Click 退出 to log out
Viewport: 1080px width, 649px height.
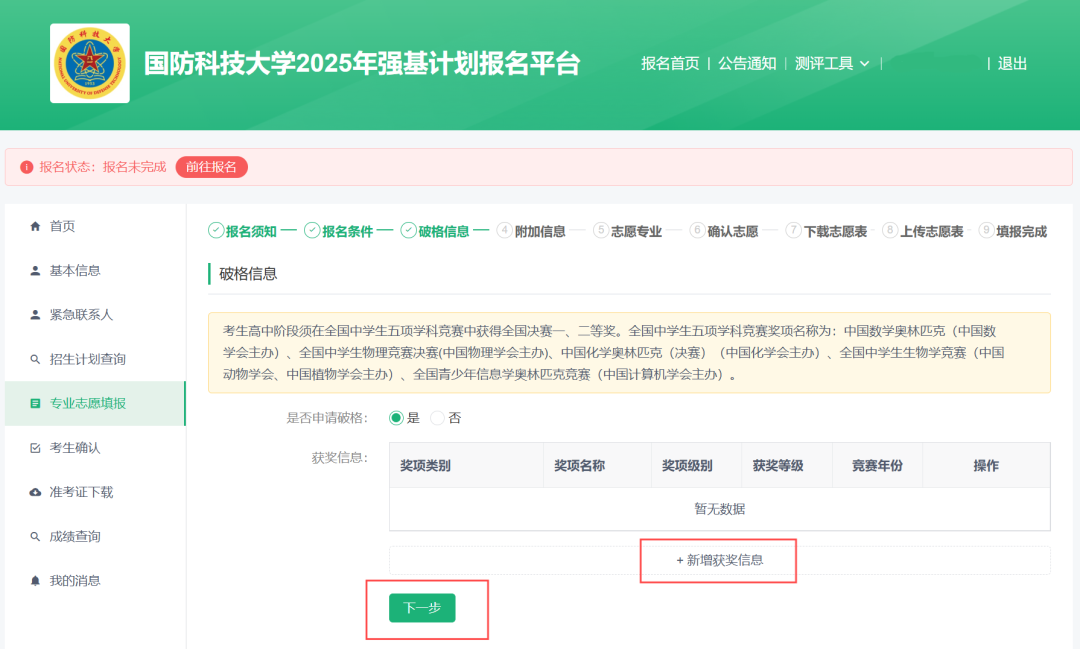(1012, 63)
